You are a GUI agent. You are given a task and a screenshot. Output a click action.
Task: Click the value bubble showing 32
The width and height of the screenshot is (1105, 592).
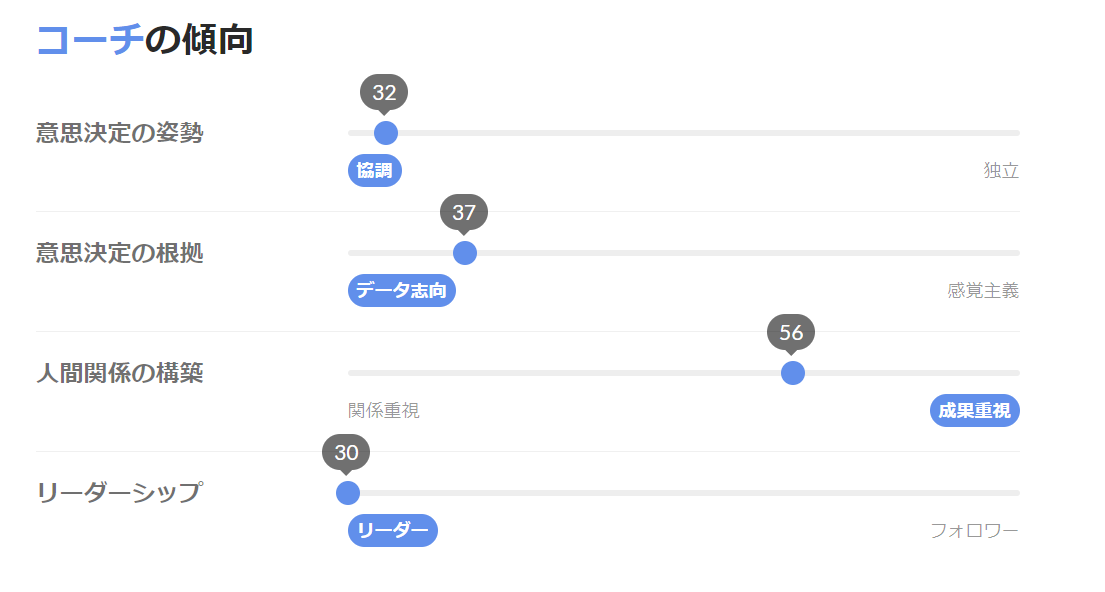tap(384, 92)
